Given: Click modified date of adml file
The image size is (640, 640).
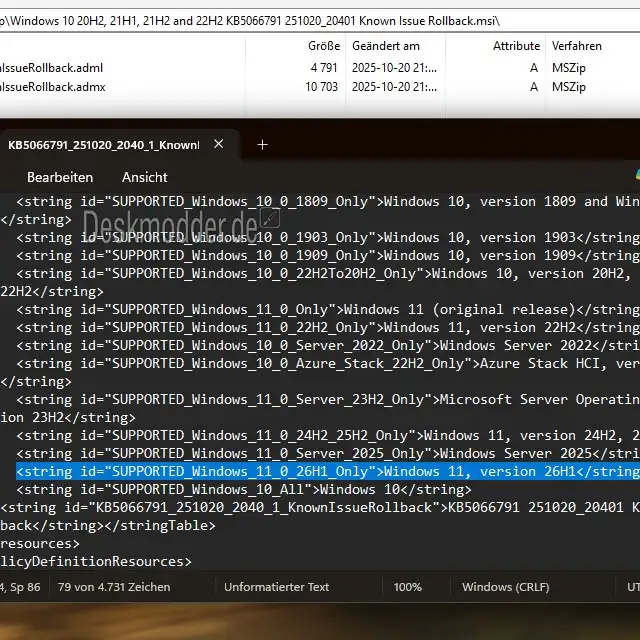Looking at the screenshot, I should coord(394,68).
